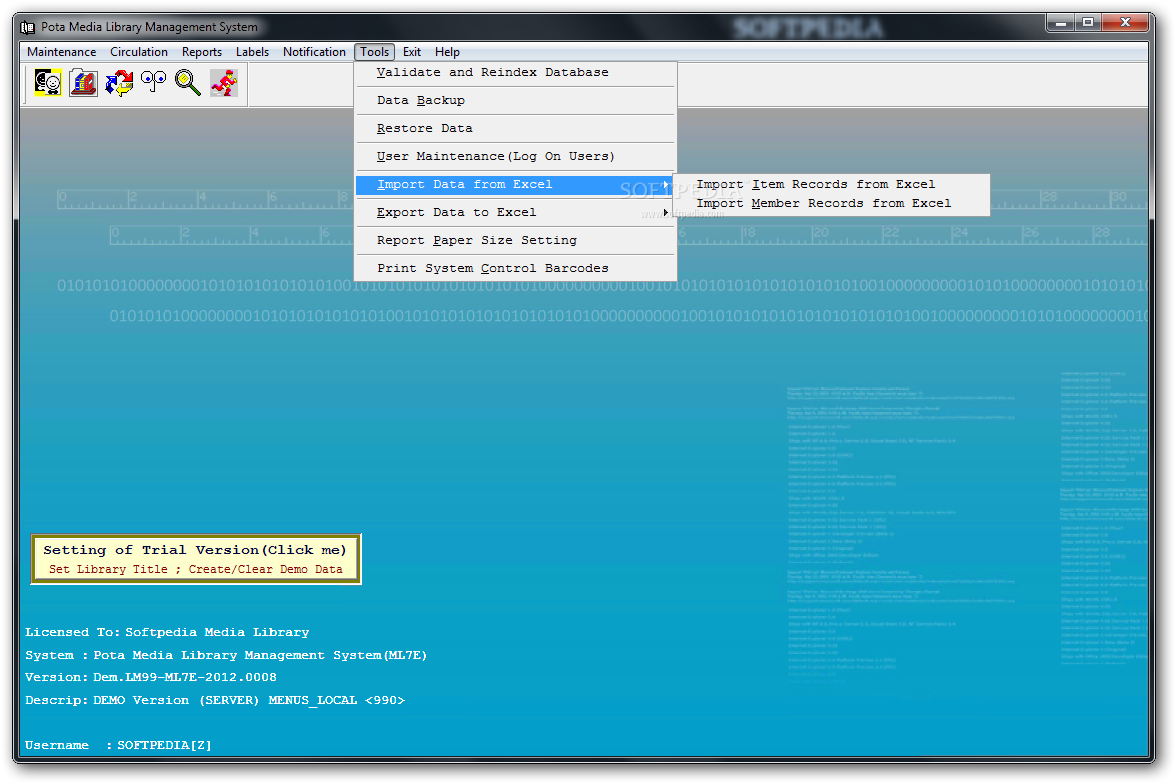Select Restore Data menu entry

tap(515, 128)
